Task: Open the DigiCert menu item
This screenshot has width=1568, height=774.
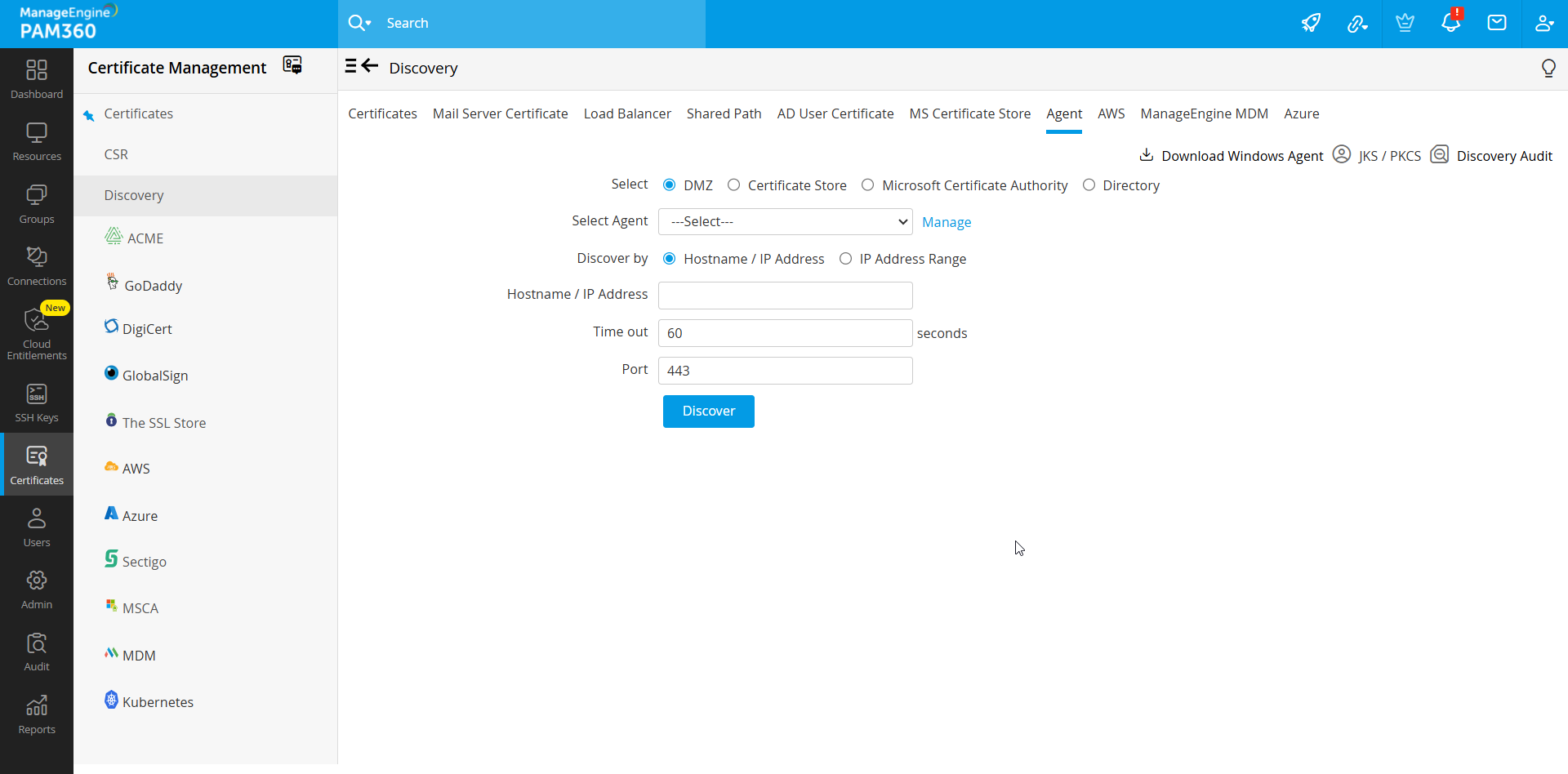Action: click(147, 329)
